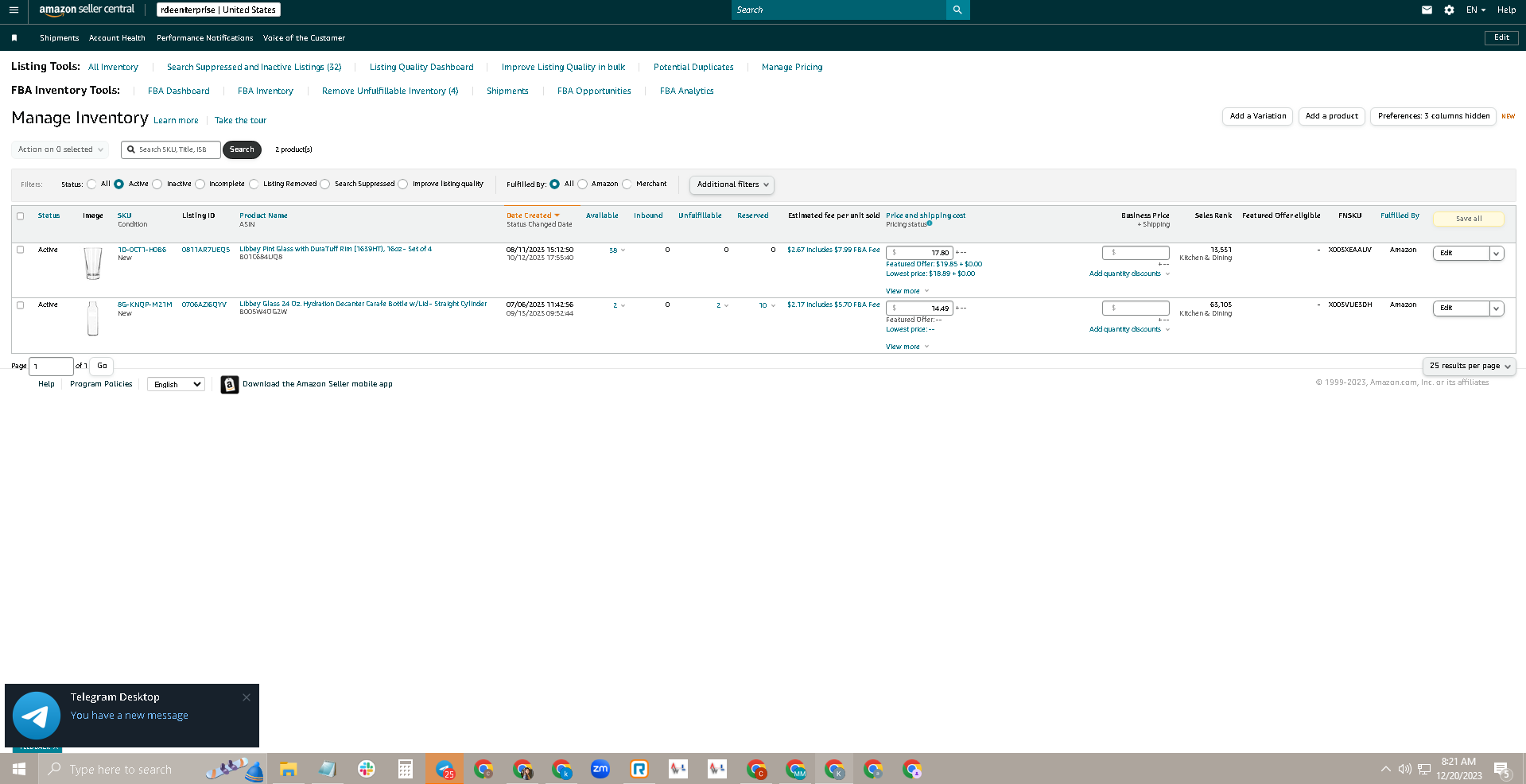Select the Listing Removed status filter
This screenshot has height=784, width=1526.
click(x=254, y=184)
